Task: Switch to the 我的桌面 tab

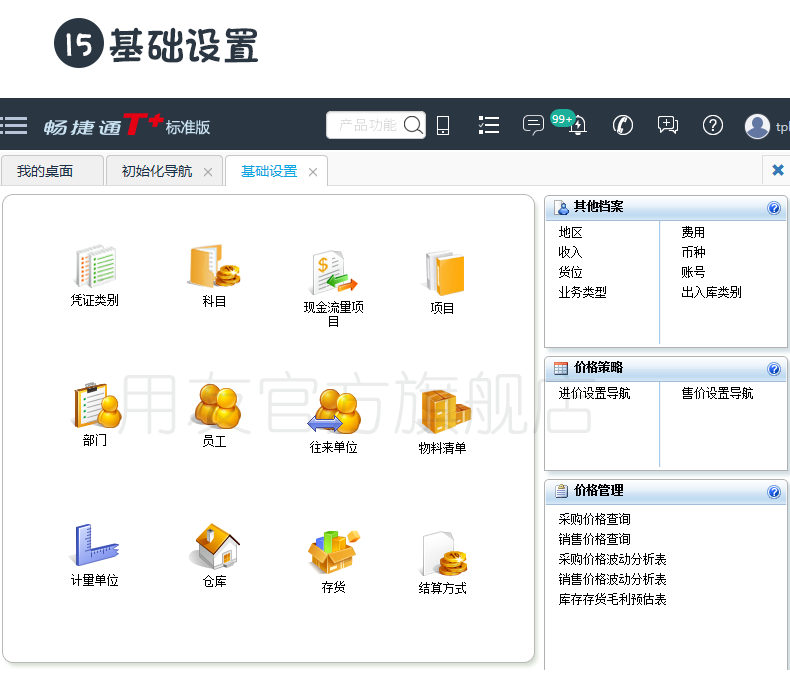Action: pos(45,171)
